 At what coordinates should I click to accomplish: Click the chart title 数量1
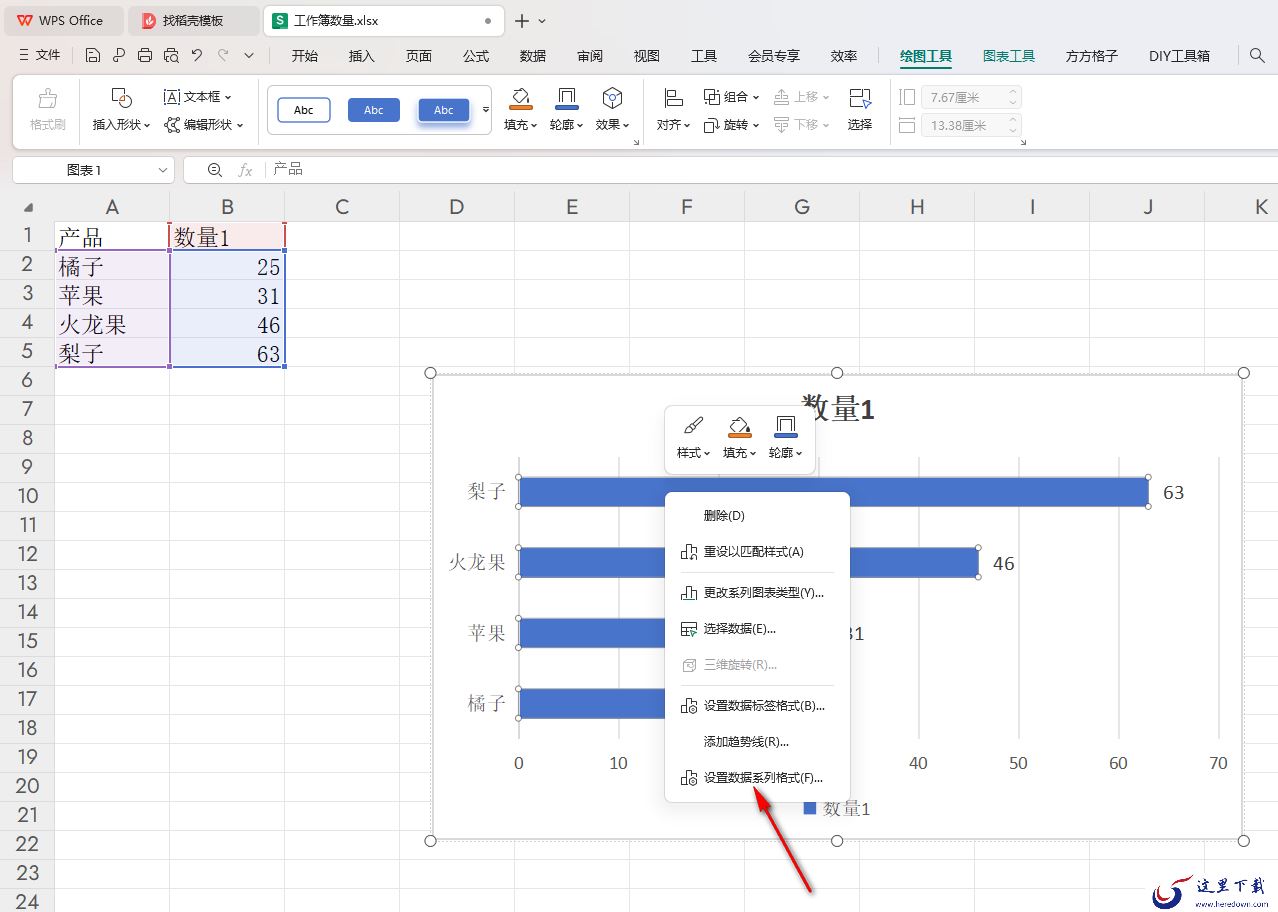click(x=838, y=409)
